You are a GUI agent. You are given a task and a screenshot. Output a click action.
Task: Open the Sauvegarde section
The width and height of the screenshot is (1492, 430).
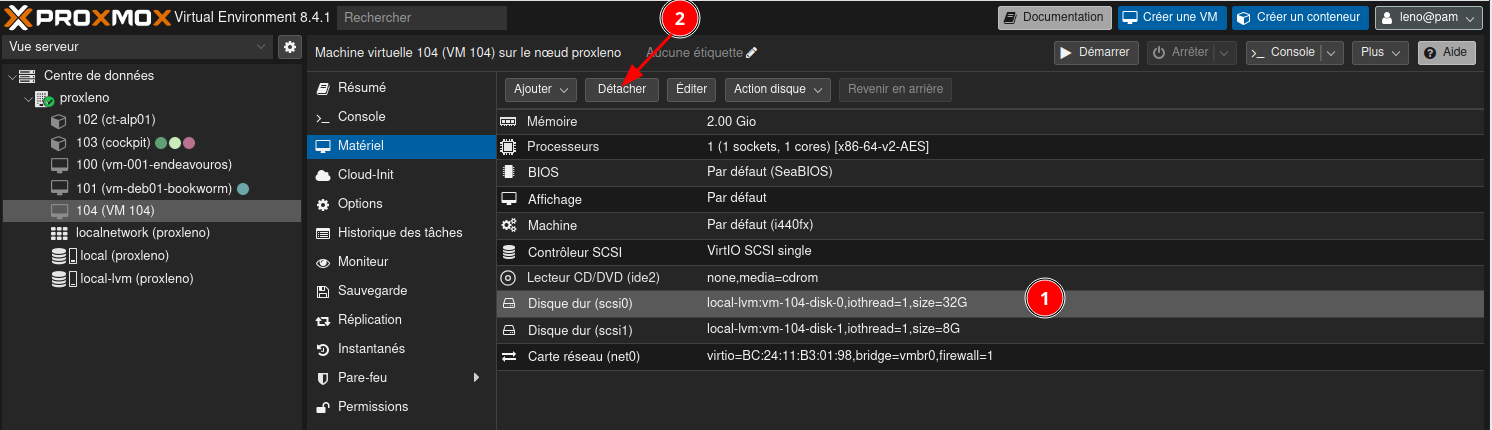372,291
